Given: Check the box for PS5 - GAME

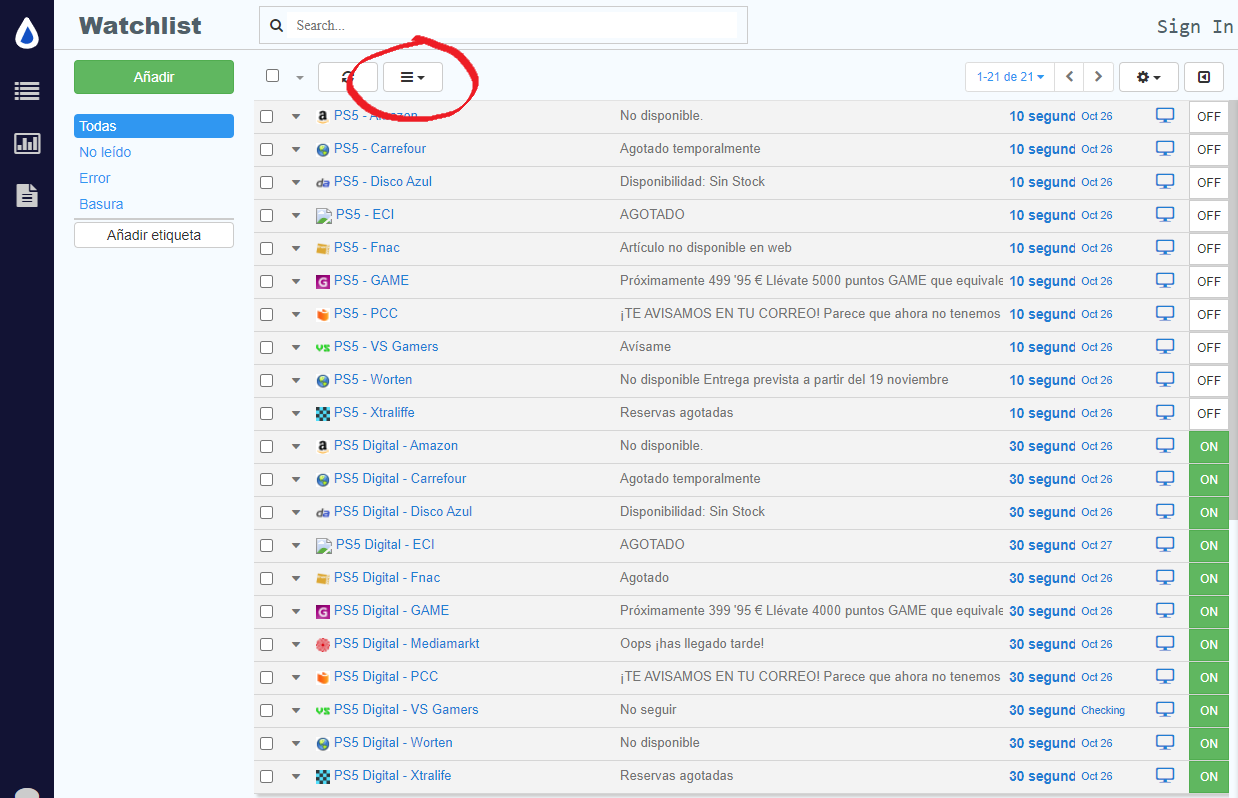Looking at the screenshot, I should click(x=267, y=281).
